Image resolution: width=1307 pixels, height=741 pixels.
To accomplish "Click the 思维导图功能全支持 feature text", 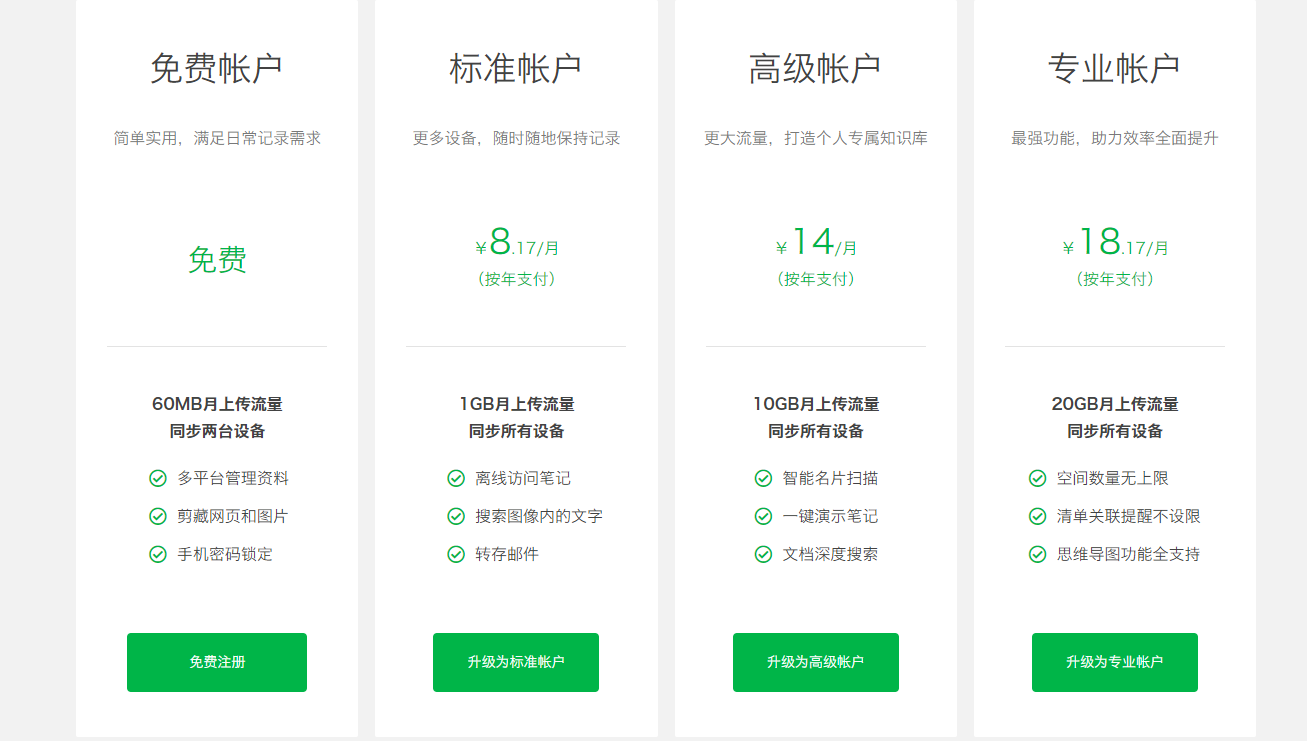I will coord(1129,554).
